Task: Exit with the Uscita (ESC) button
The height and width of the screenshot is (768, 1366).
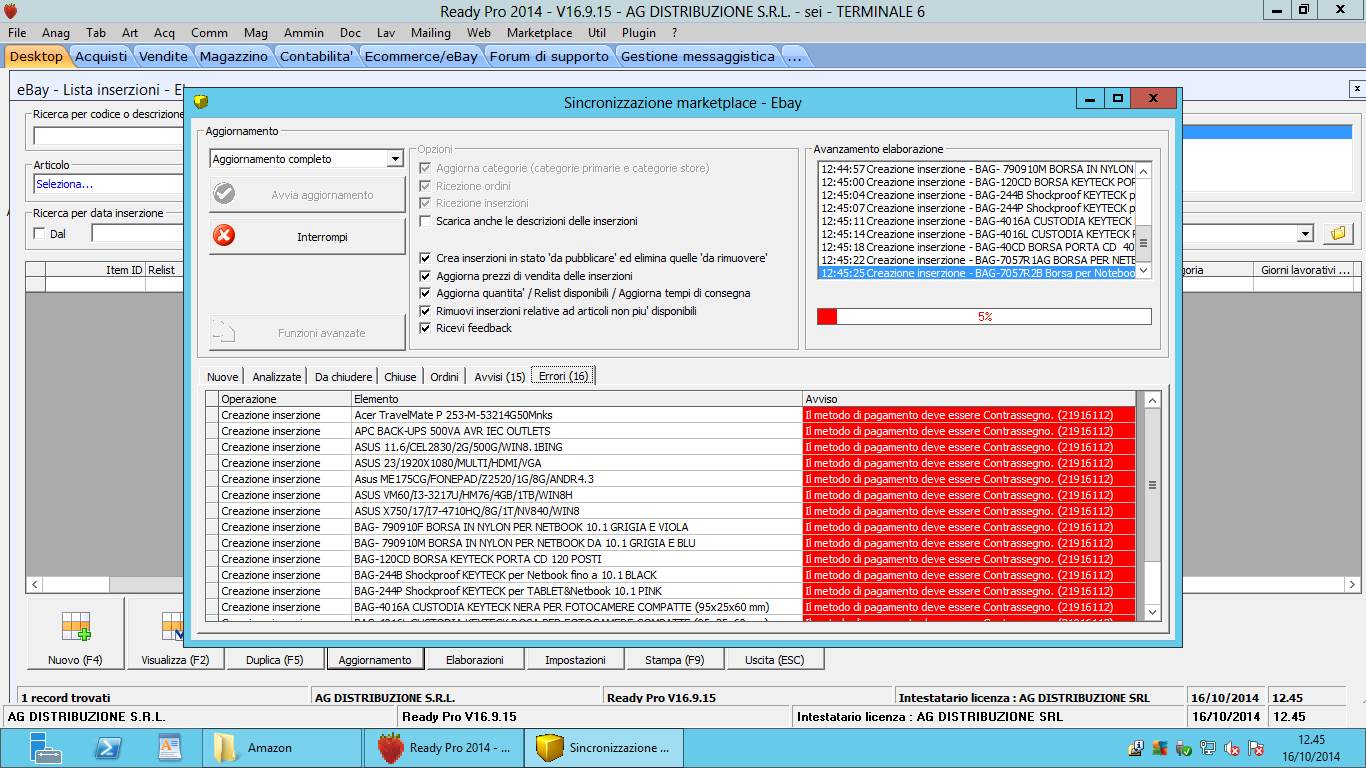Action: [x=775, y=660]
